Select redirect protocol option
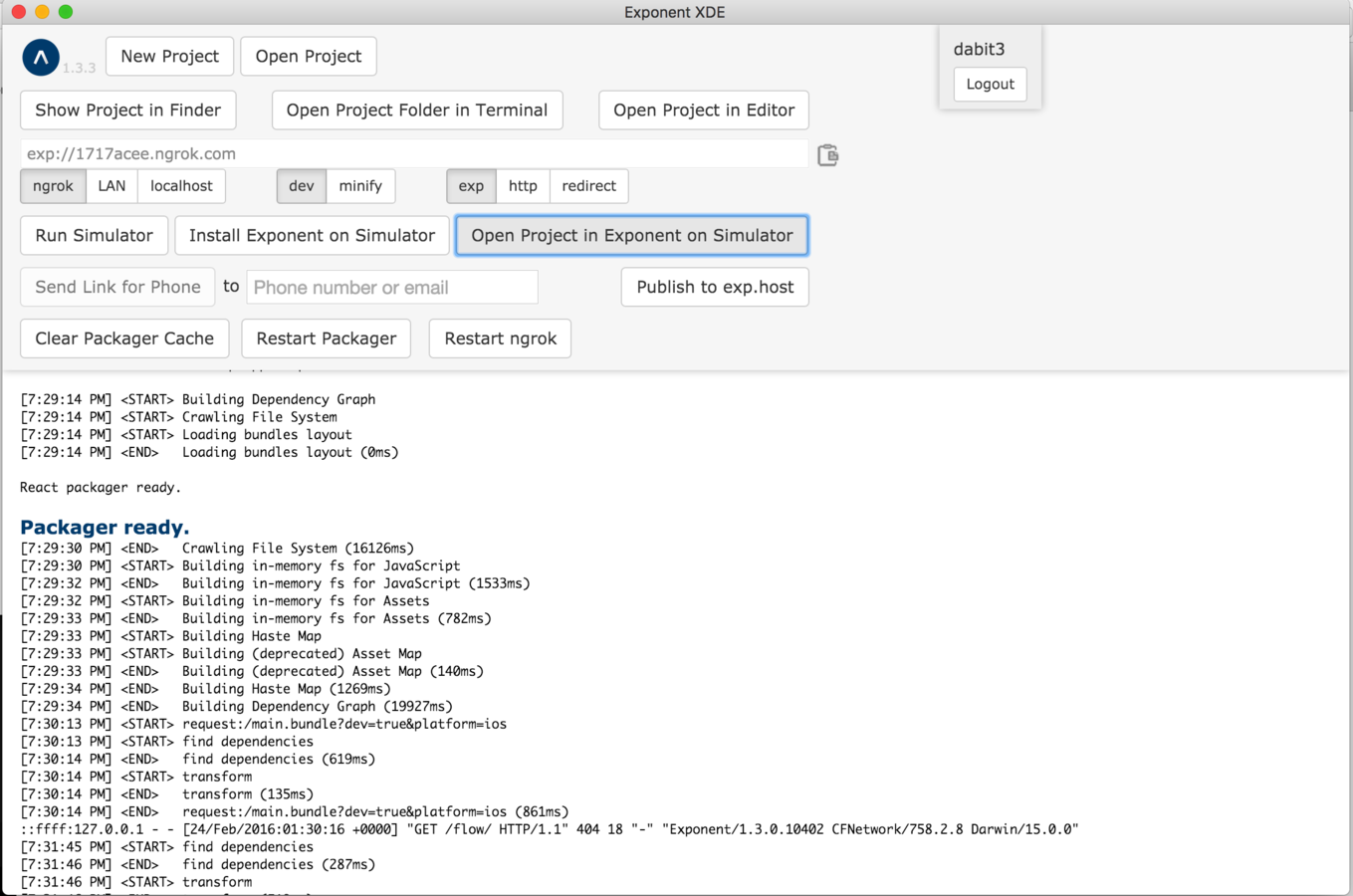This screenshot has width=1353, height=896. tap(589, 185)
